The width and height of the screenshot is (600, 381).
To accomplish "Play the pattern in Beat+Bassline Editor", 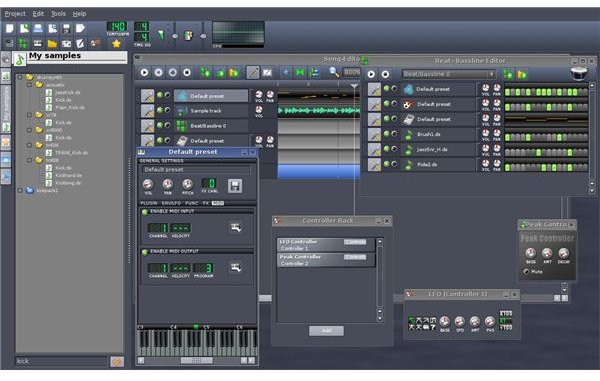I will (x=371, y=74).
